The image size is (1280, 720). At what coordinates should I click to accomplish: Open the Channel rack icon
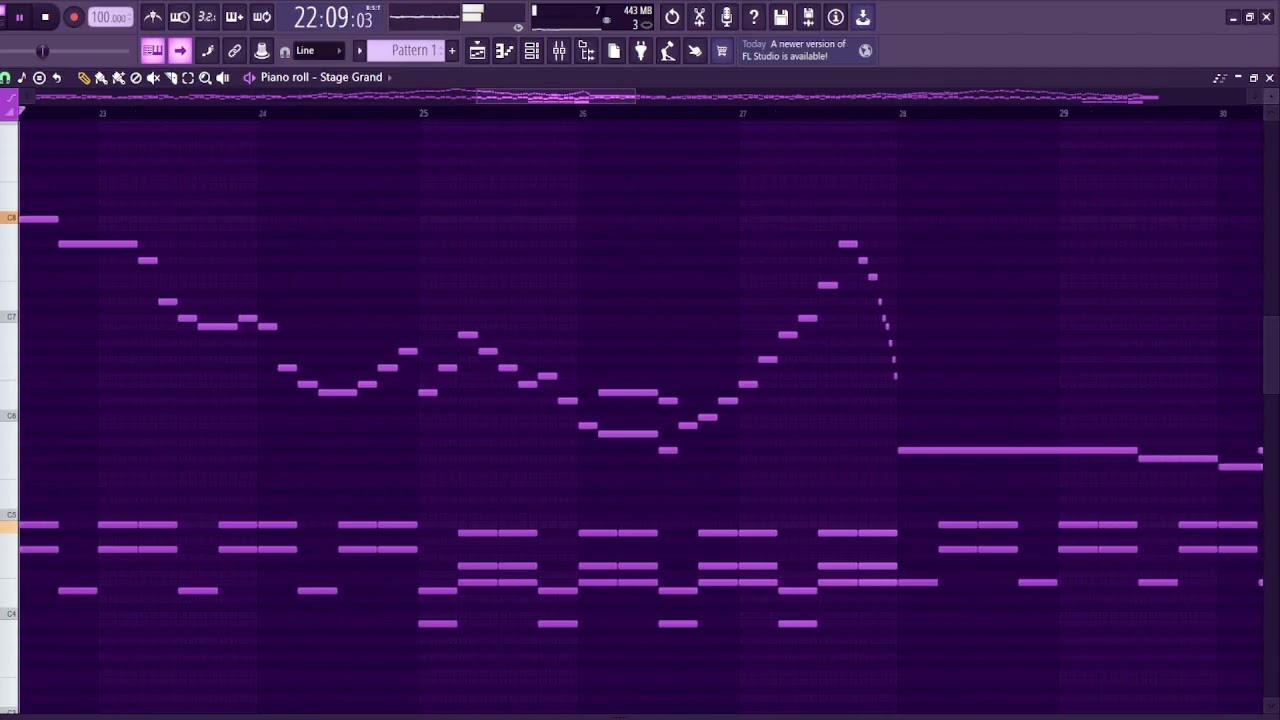[532, 51]
